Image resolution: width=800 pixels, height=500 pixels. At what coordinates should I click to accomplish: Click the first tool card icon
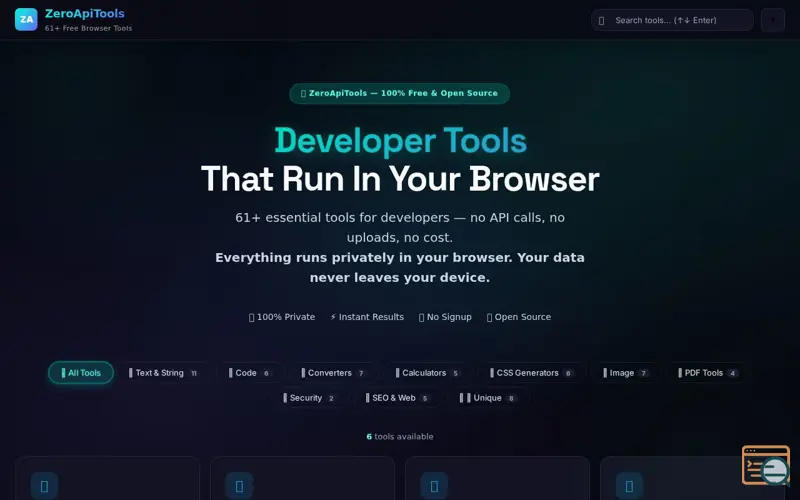point(44,486)
